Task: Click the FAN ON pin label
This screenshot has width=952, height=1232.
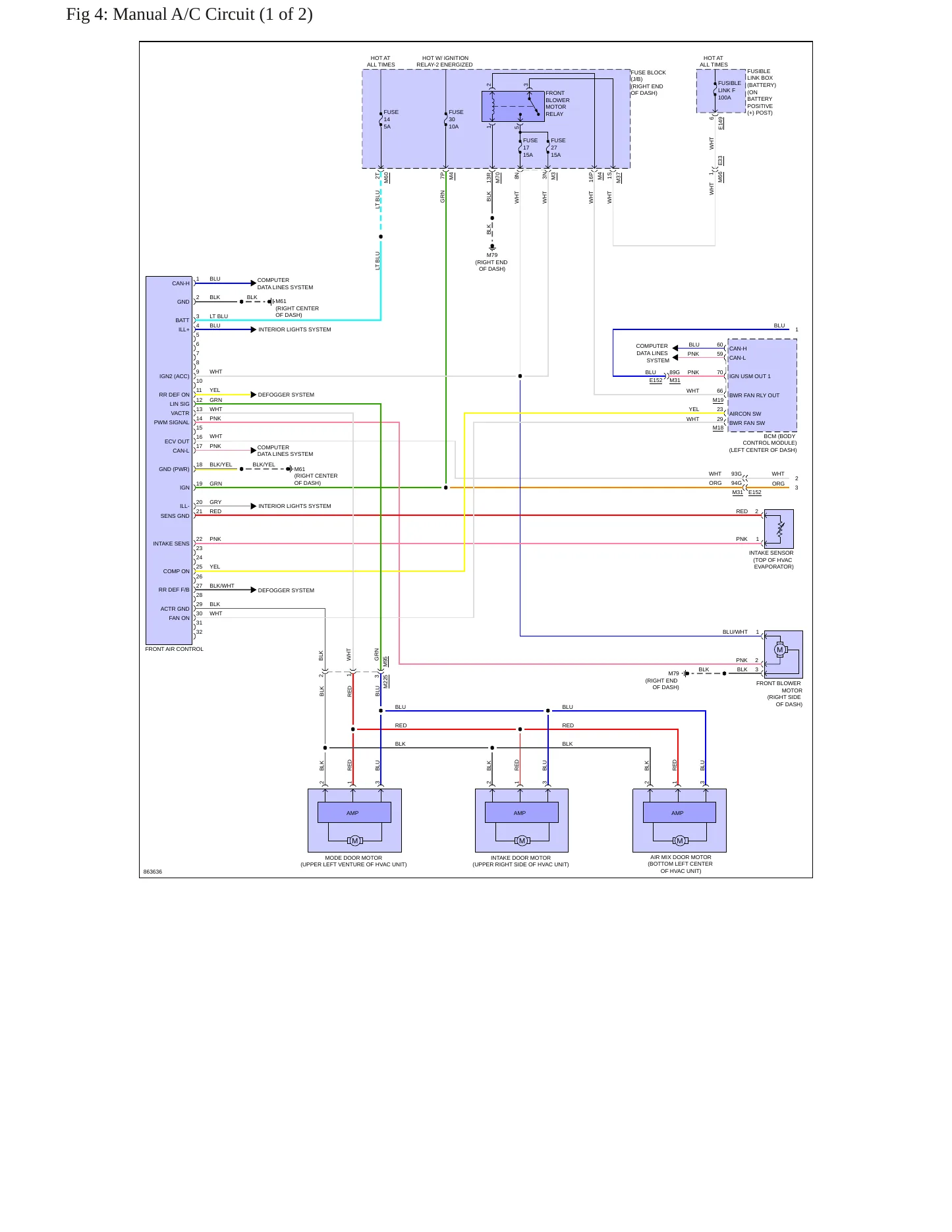Action: pos(179,618)
